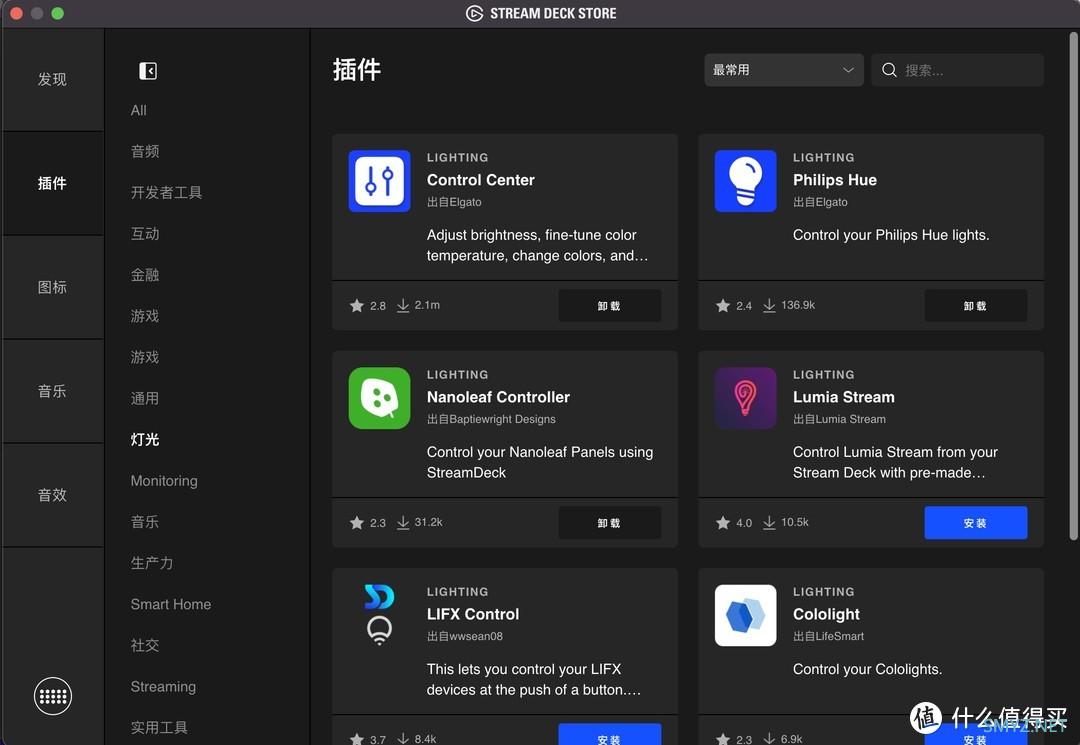Click Control Center 2.1m download icon
1080x745 pixels.
coord(403,306)
